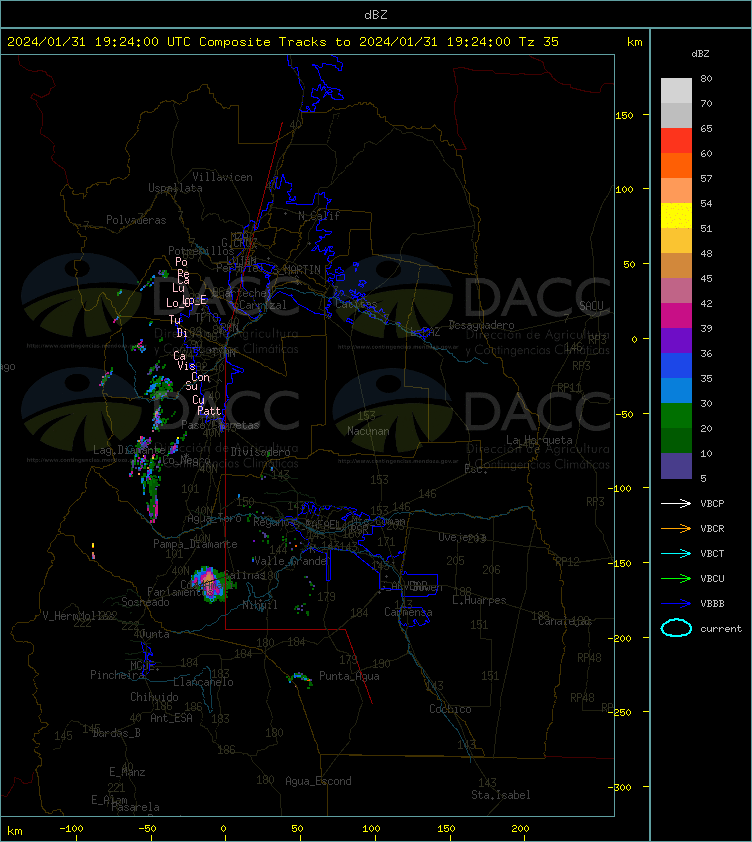Click the Agua_Escond location label

pos(319,781)
